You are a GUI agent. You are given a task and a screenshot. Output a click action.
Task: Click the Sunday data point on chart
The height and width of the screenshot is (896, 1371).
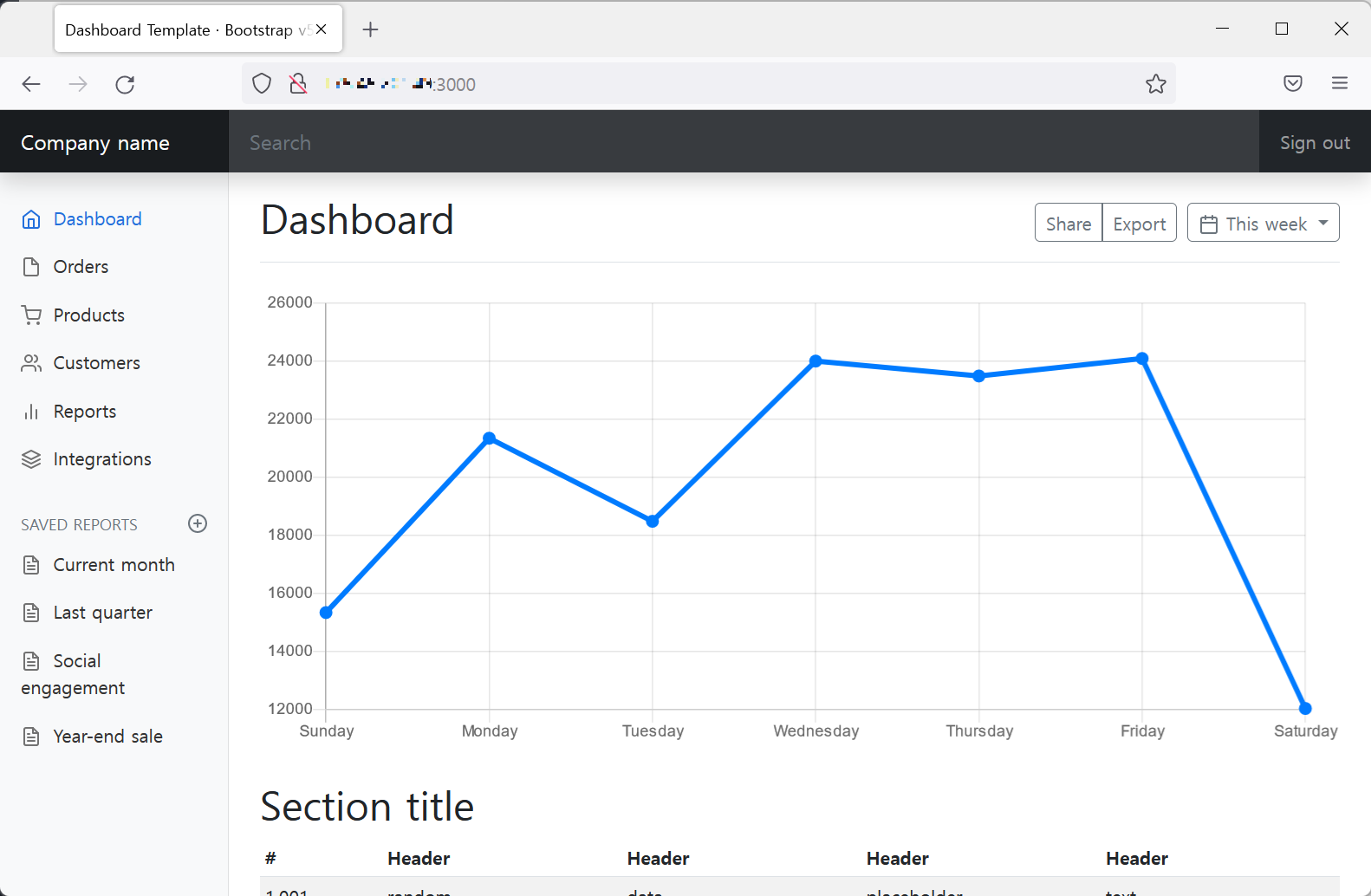[x=327, y=613]
